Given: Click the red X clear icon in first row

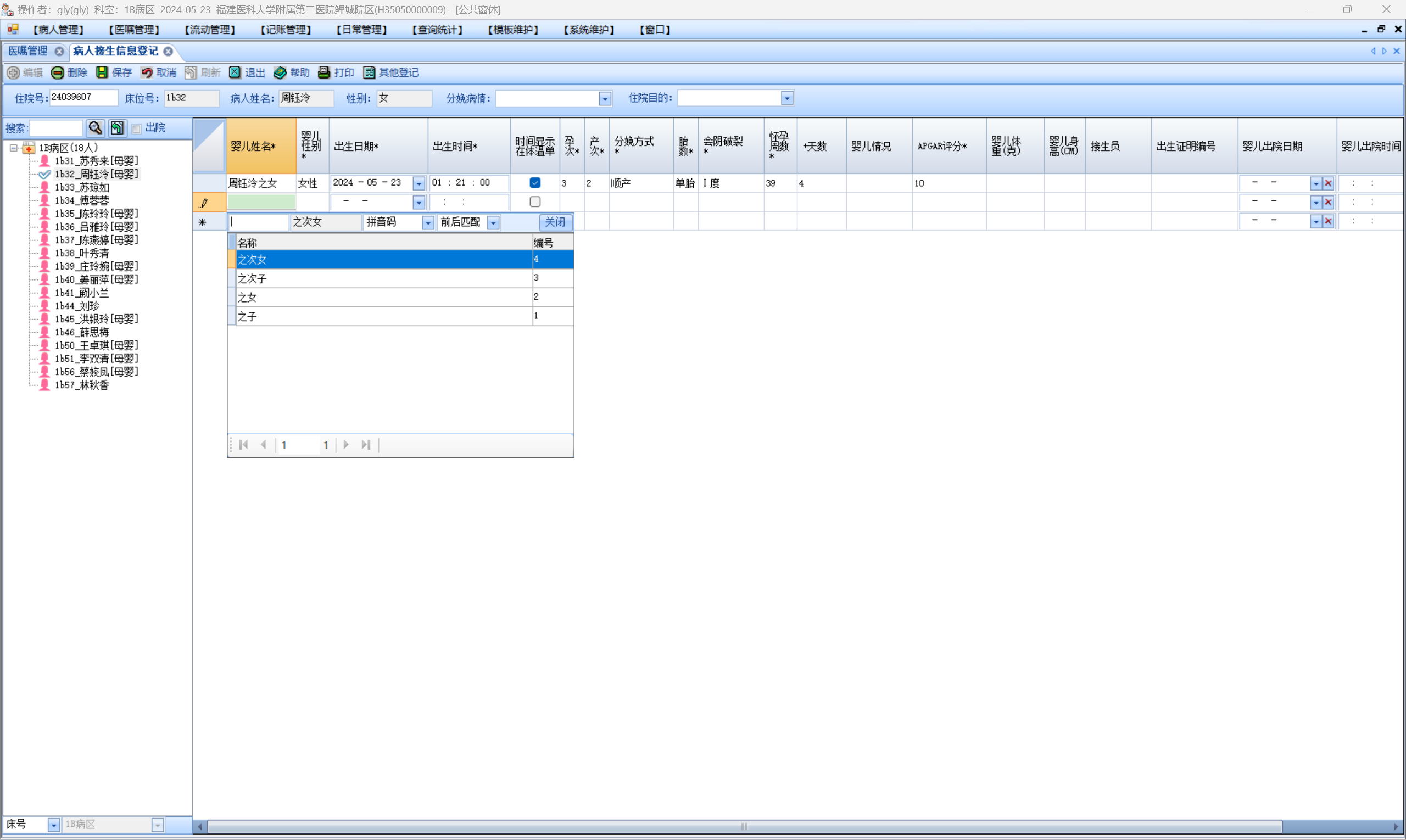Looking at the screenshot, I should point(1328,183).
